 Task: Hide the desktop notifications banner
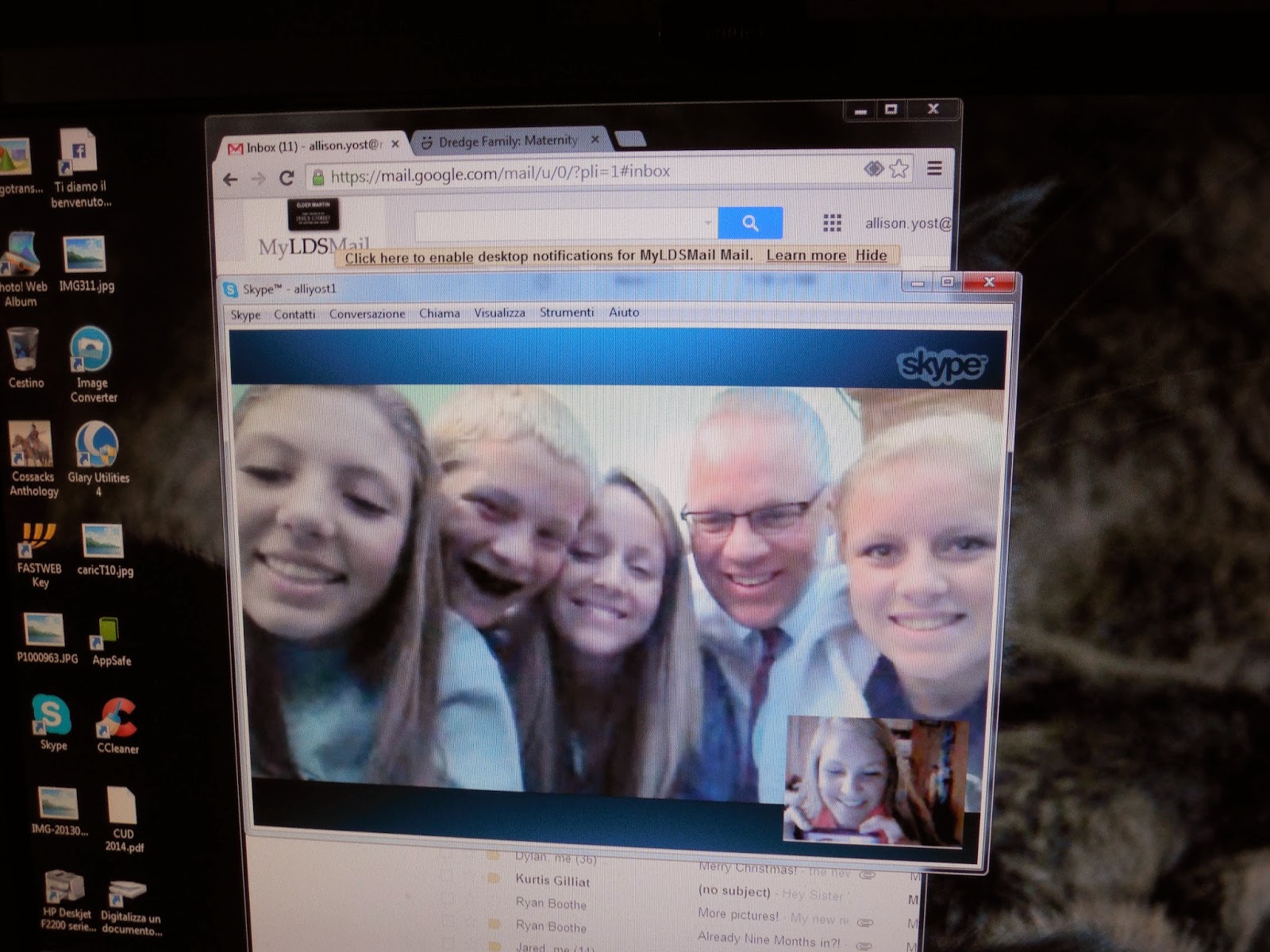coord(871,255)
